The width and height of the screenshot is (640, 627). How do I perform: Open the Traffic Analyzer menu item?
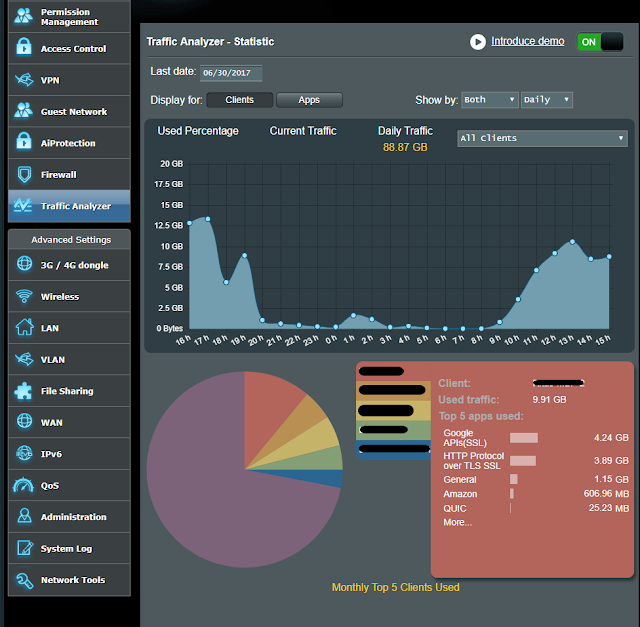point(69,206)
